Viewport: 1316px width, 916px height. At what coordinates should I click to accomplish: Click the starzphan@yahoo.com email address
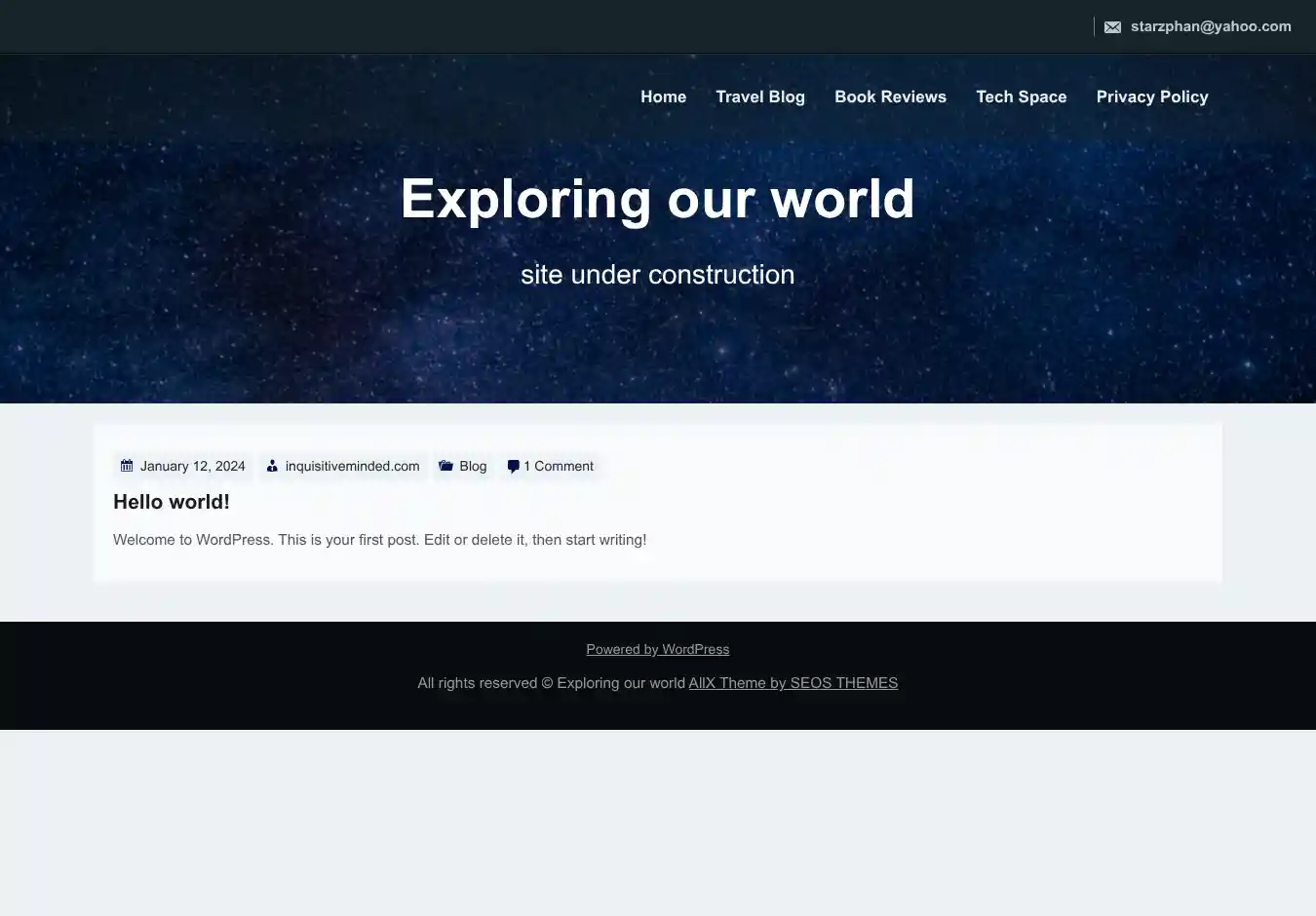1211,26
